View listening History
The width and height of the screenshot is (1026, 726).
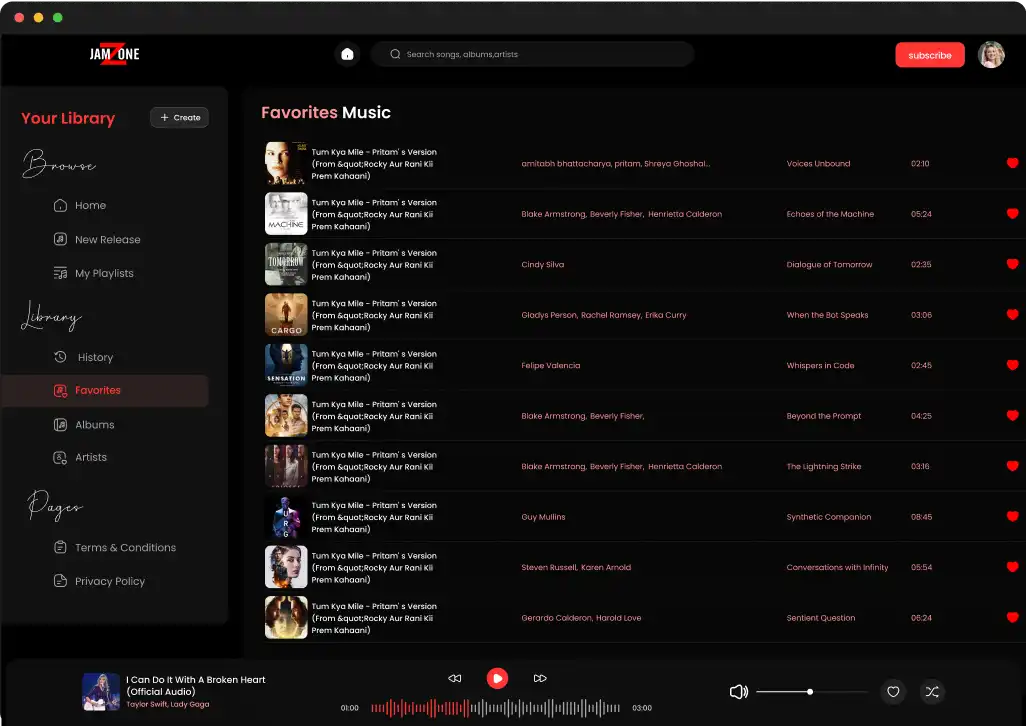click(83, 357)
